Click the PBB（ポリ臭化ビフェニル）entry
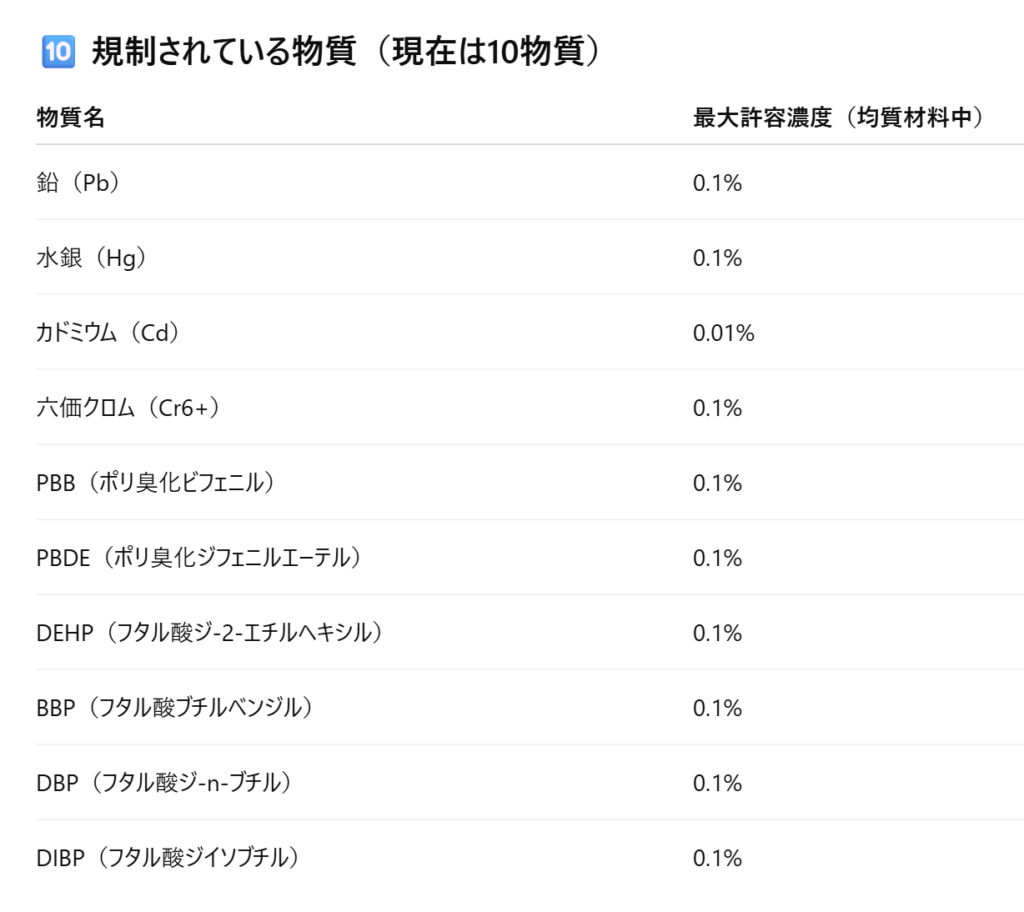 tap(155, 483)
